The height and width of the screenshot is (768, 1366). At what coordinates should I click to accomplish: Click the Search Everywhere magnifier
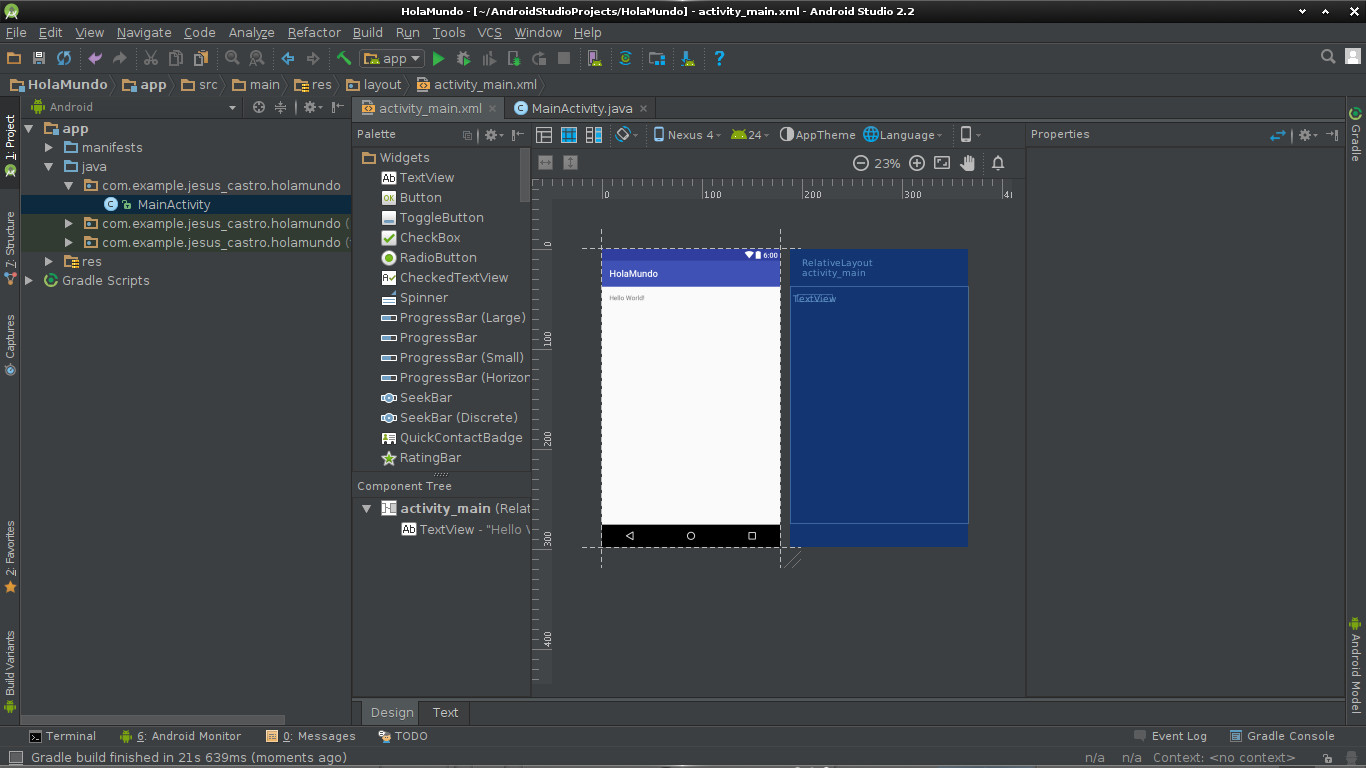pyautogui.click(x=1328, y=57)
